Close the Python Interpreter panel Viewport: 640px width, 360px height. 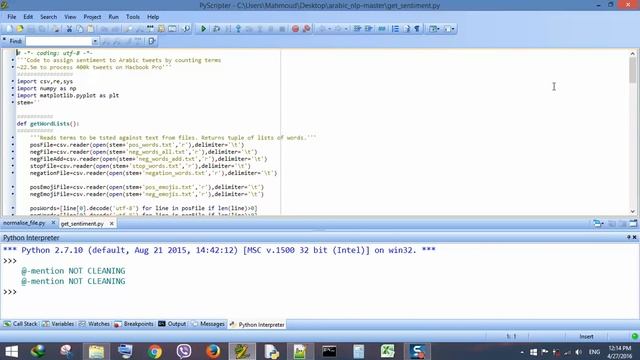(x=635, y=237)
